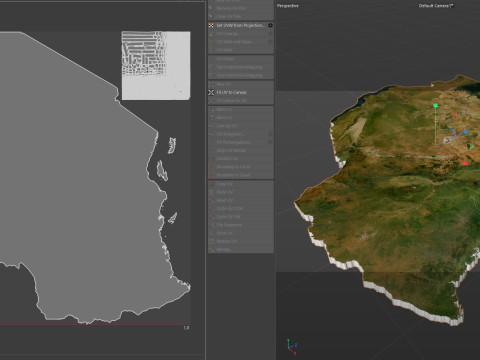Click the Start Interactive Mapping icon
Image resolution: width=480 pixels, height=360 pixels.
pos(211,67)
